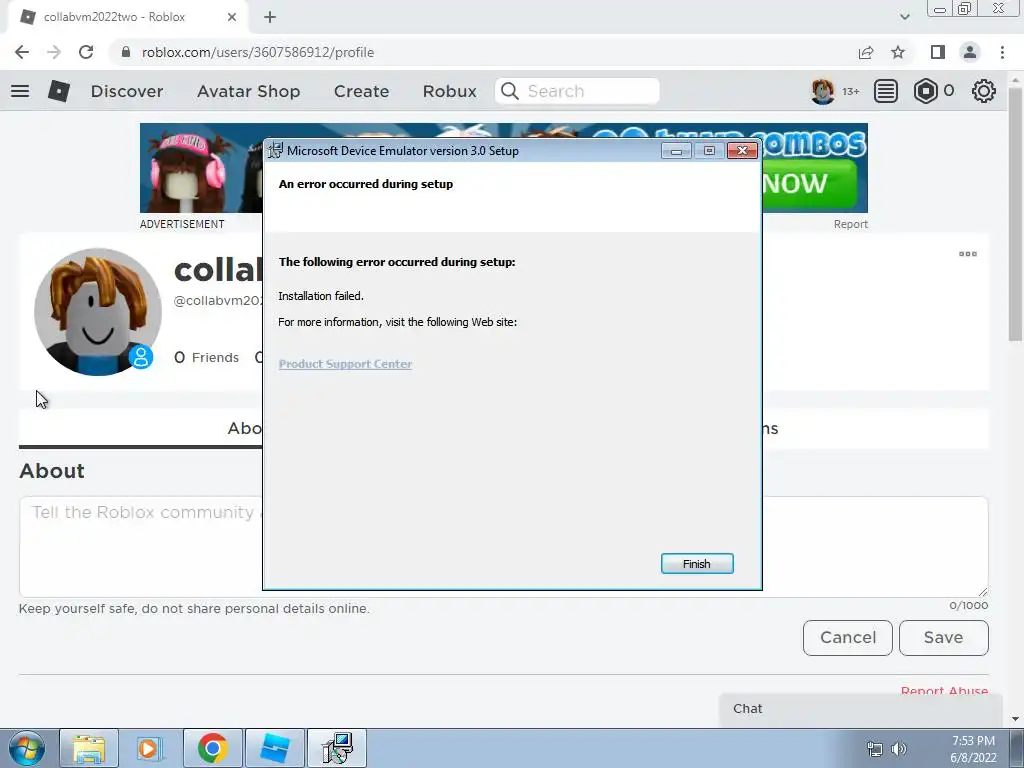
Task: Open Roblox Studio from the taskbar
Action: click(274, 748)
